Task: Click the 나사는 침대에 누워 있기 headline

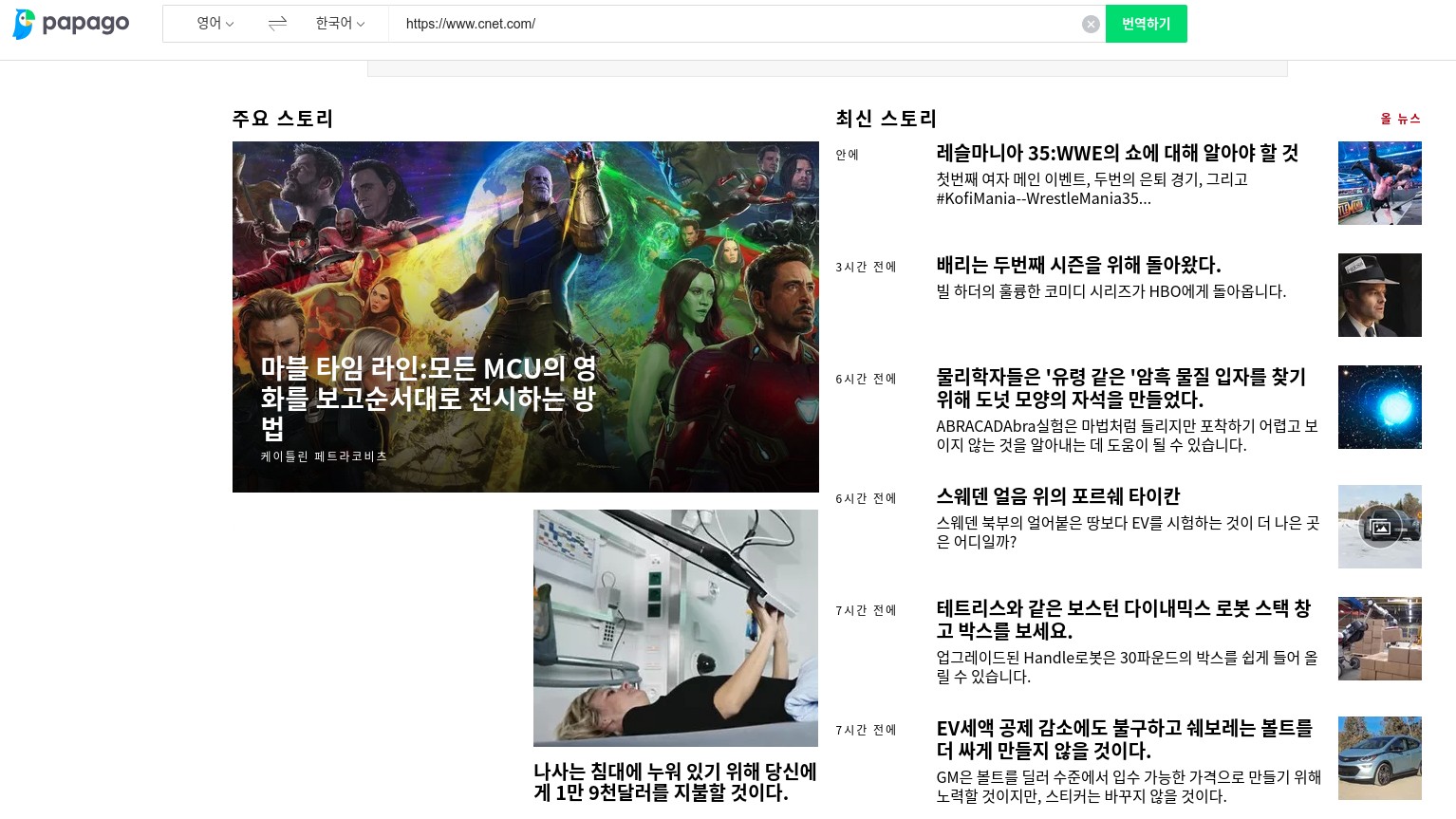Action: click(x=675, y=782)
